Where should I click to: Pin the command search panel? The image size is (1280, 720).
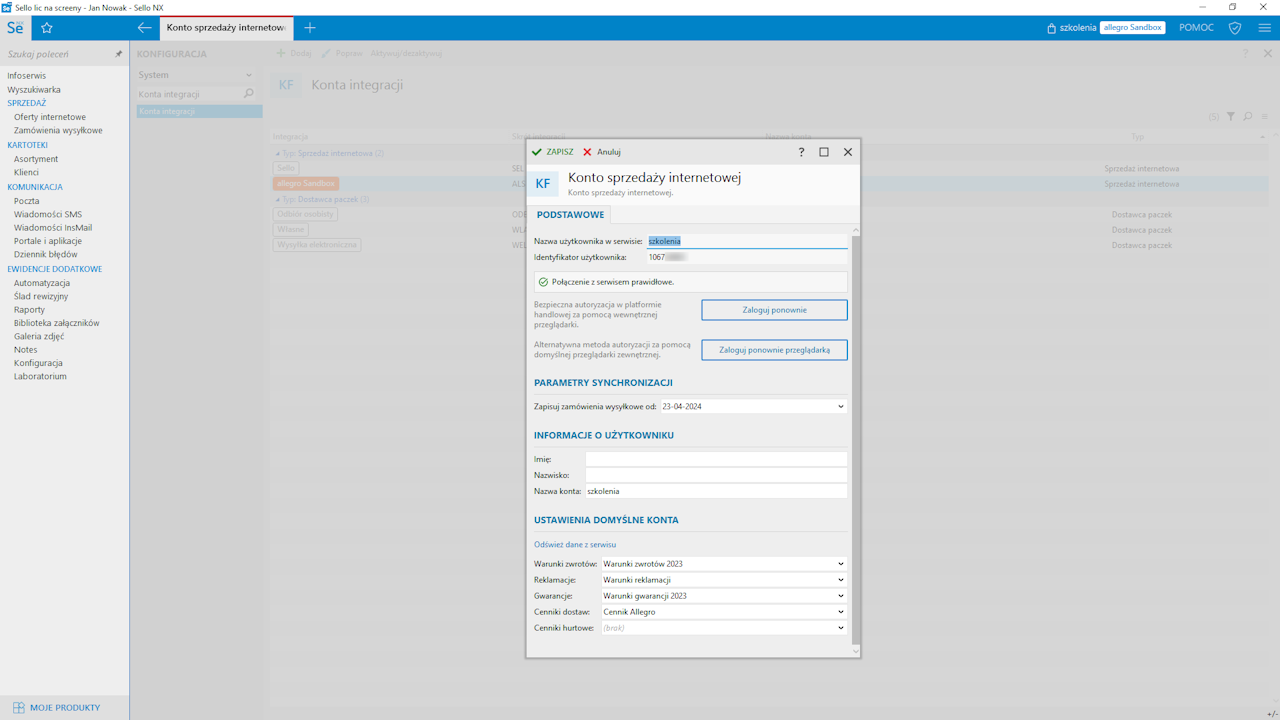click(118, 54)
